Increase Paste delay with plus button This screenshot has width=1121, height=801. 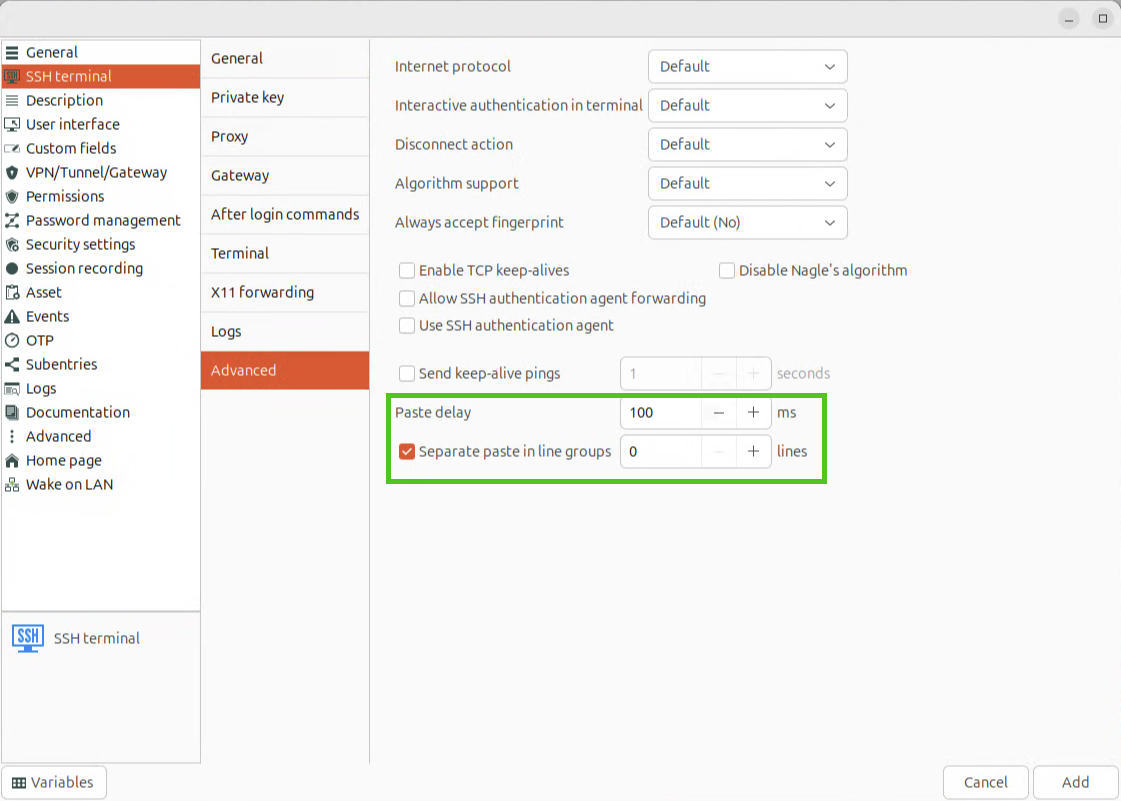(754, 412)
